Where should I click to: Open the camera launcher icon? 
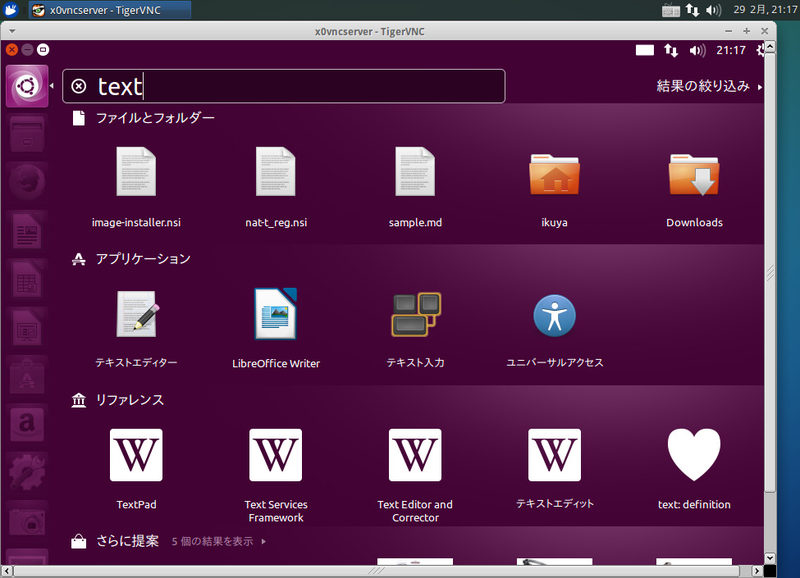[x=27, y=521]
